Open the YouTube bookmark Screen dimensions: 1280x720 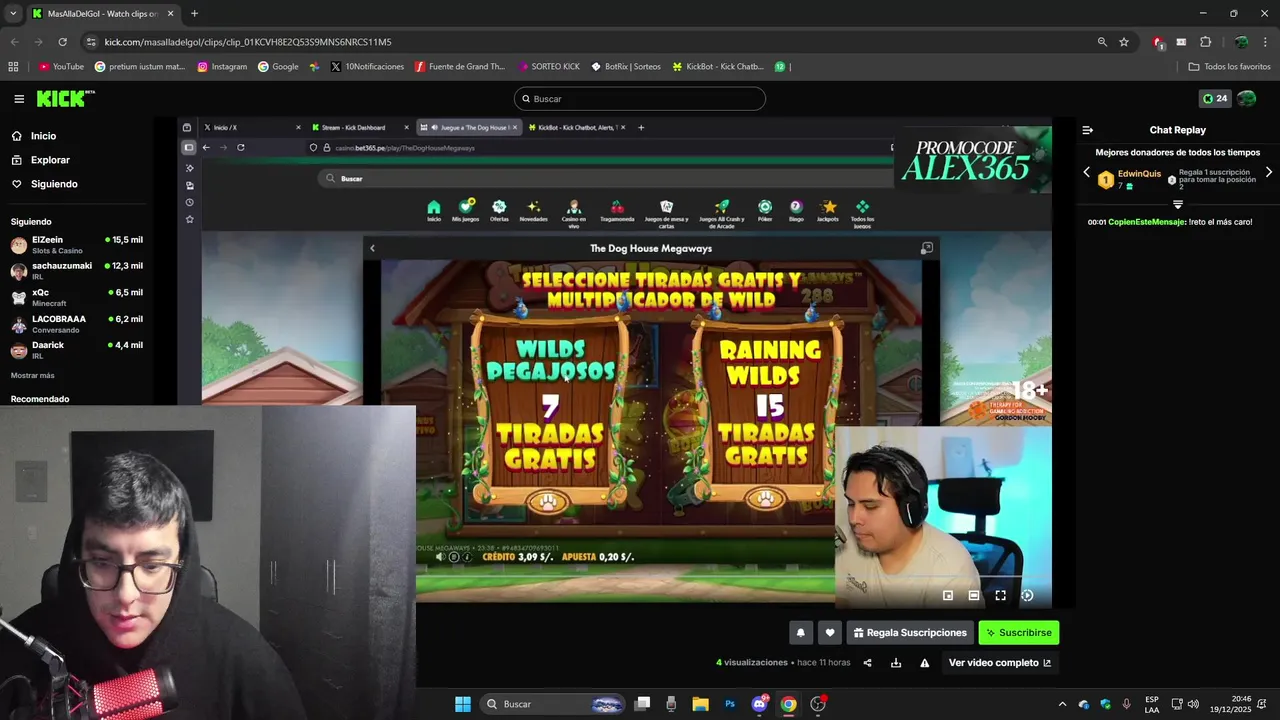click(61, 67)
